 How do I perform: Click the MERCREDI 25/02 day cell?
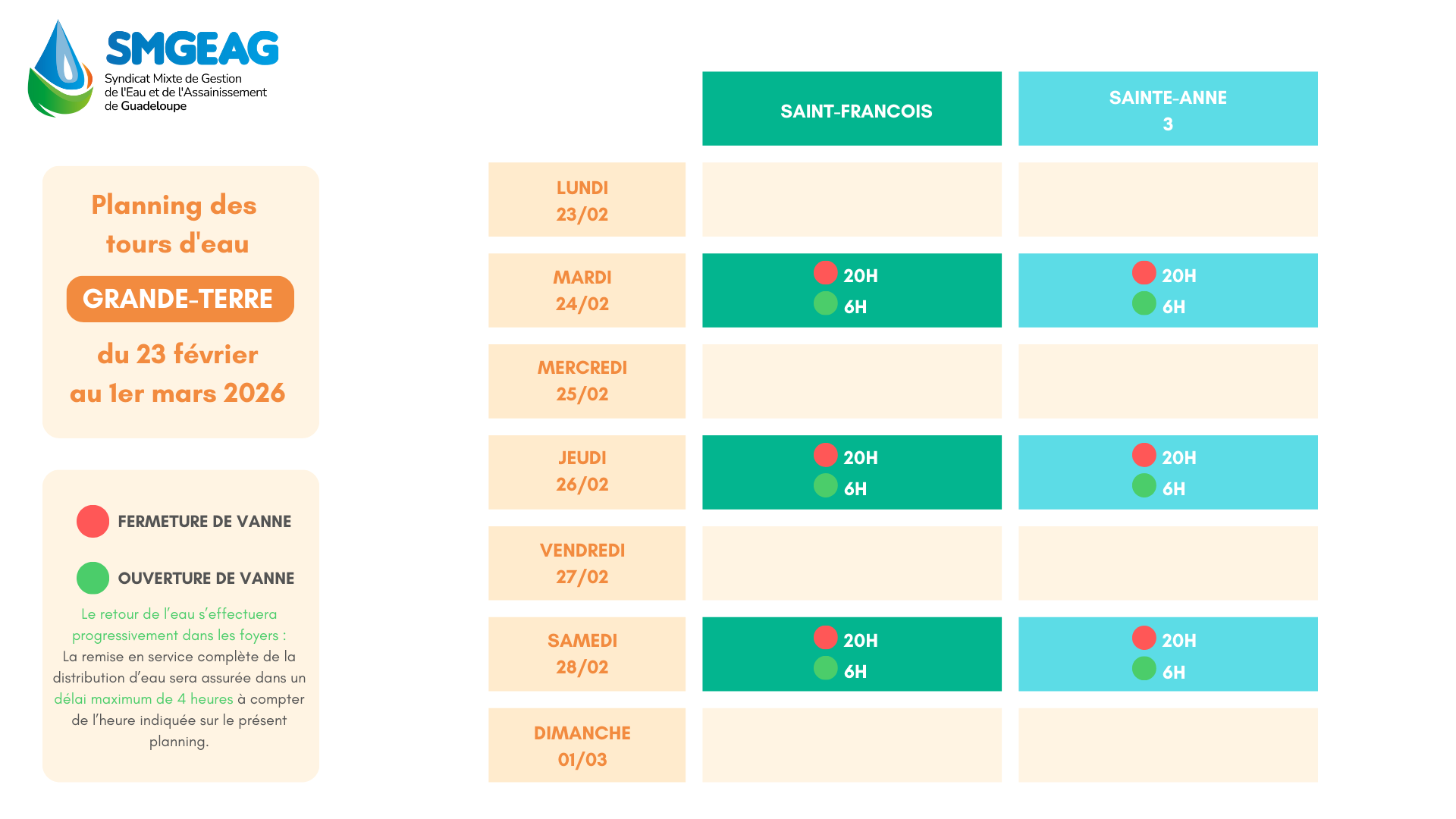pos(586,381)
